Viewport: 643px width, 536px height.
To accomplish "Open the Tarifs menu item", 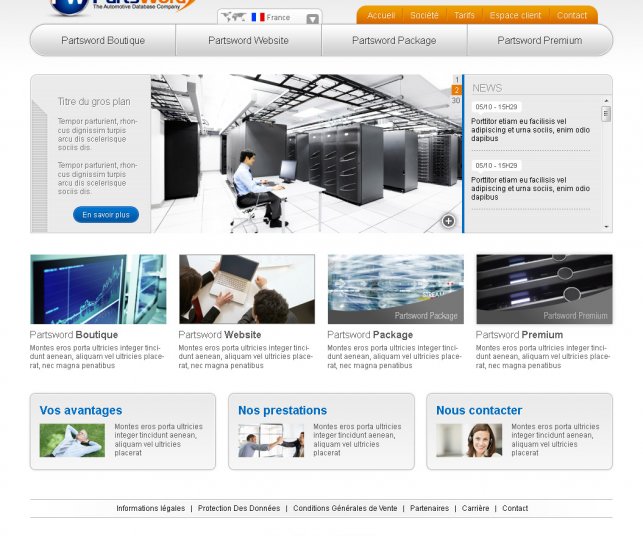I will coord(464,16).
